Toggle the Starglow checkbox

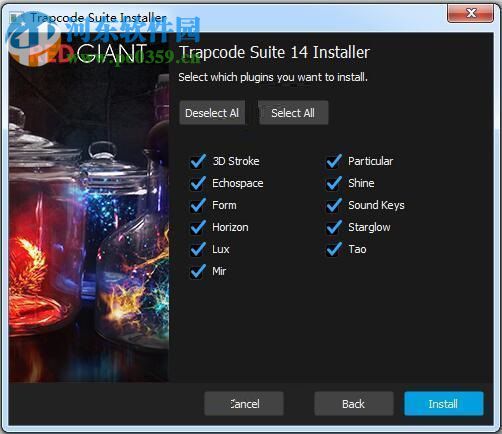[334, 227]
